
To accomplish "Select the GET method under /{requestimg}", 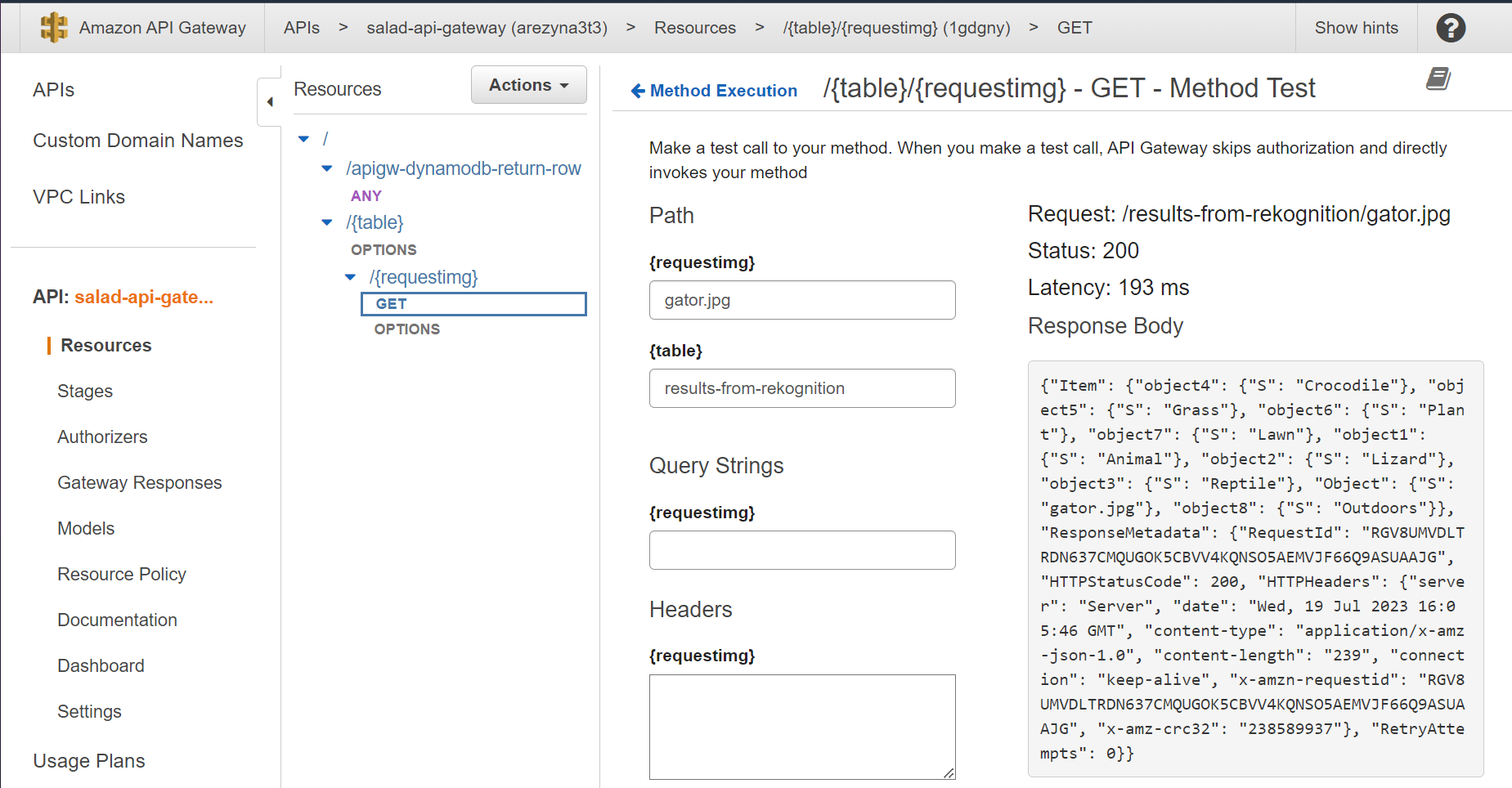I will click(x=392, y=304).
